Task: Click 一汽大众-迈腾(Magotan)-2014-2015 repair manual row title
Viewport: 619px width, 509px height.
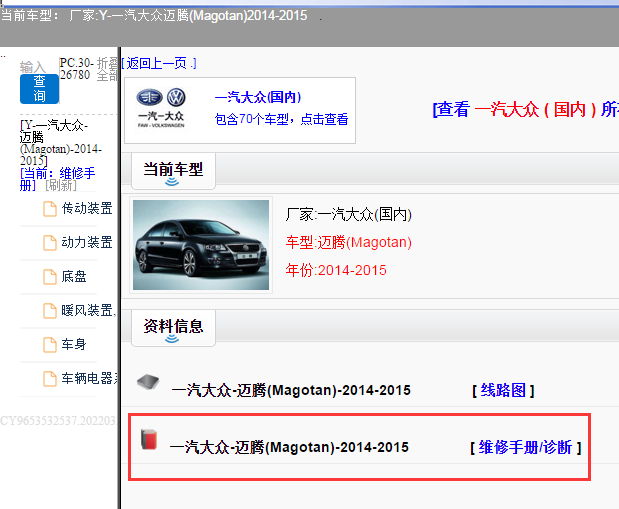Action: [289, 447]
